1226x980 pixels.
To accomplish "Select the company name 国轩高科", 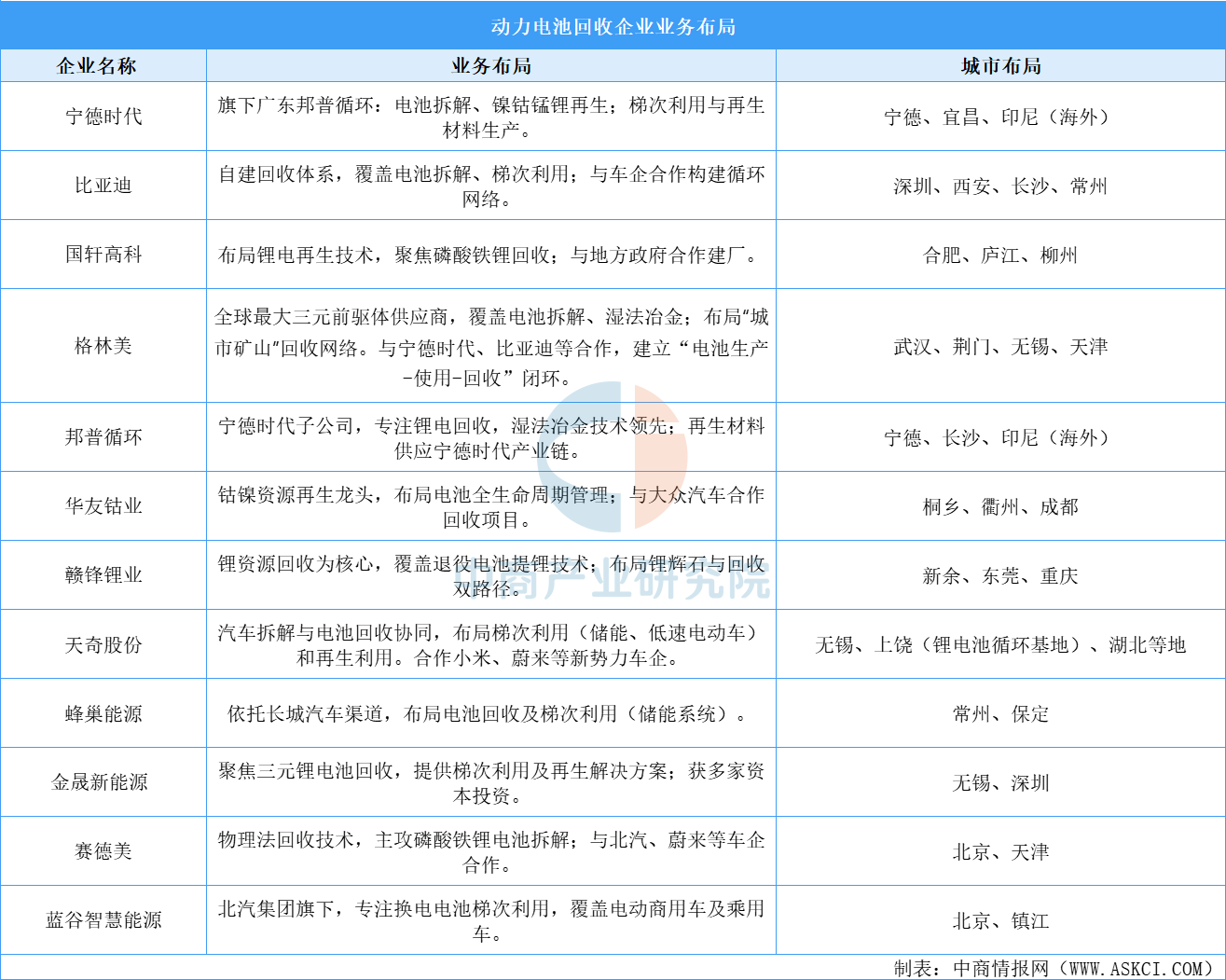I will point(103,255).
